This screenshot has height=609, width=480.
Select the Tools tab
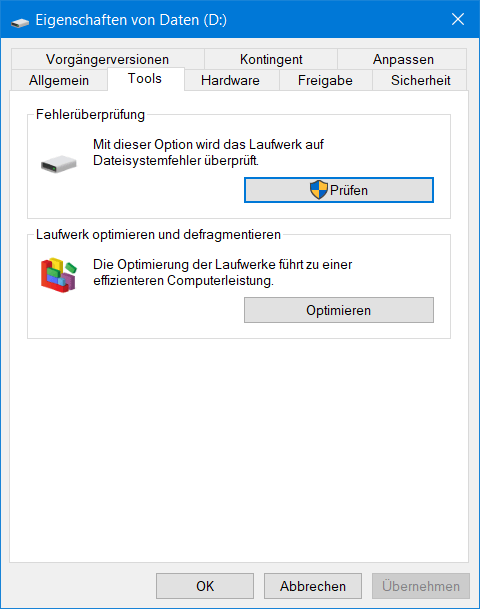click(145, 79)
